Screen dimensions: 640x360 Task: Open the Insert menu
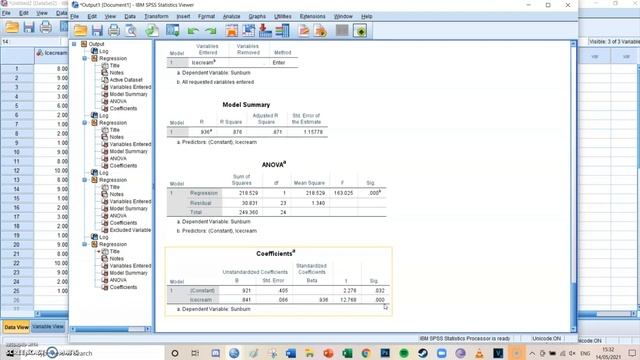point(183,16)
